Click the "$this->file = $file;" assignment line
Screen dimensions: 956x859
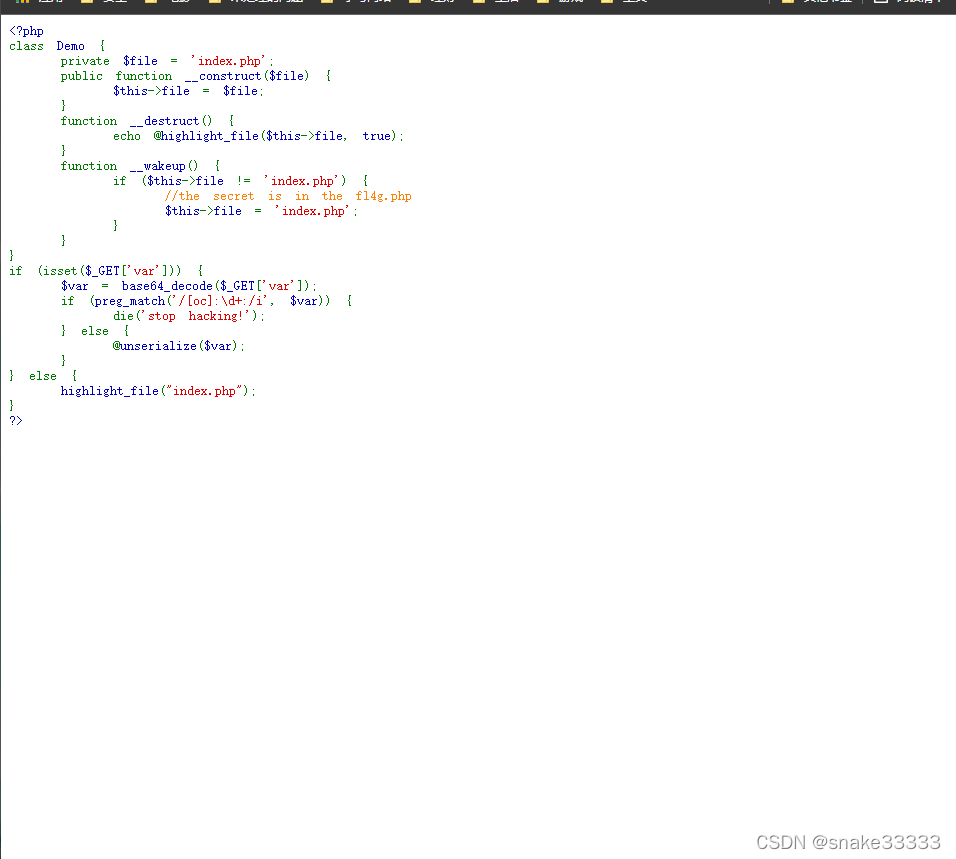(x=188, y=91)
